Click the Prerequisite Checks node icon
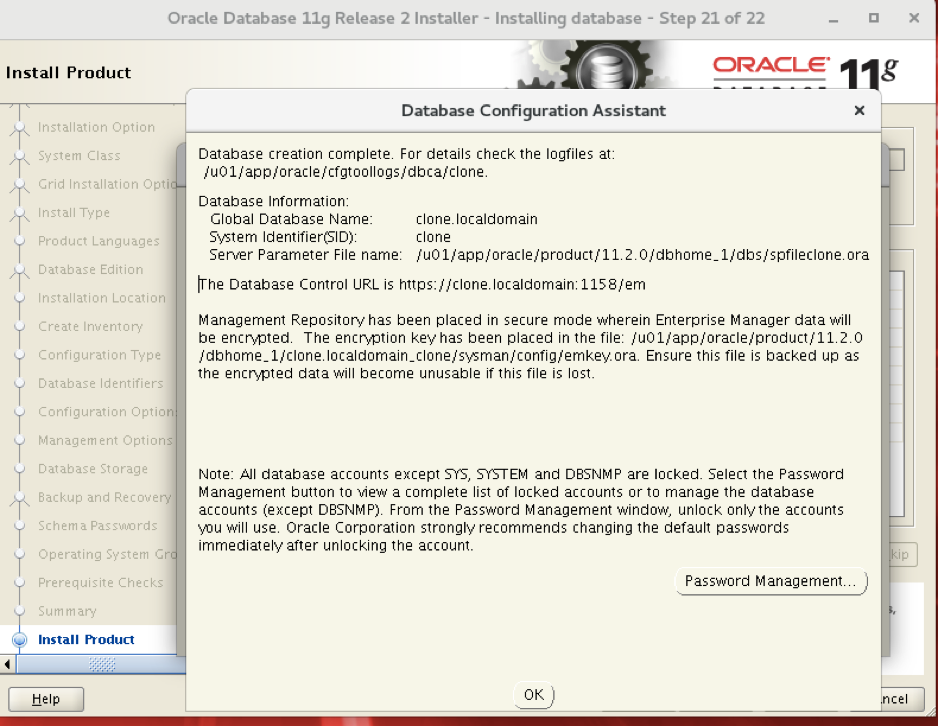This screenshot has width=938, height=726. [x=22, y=582]
